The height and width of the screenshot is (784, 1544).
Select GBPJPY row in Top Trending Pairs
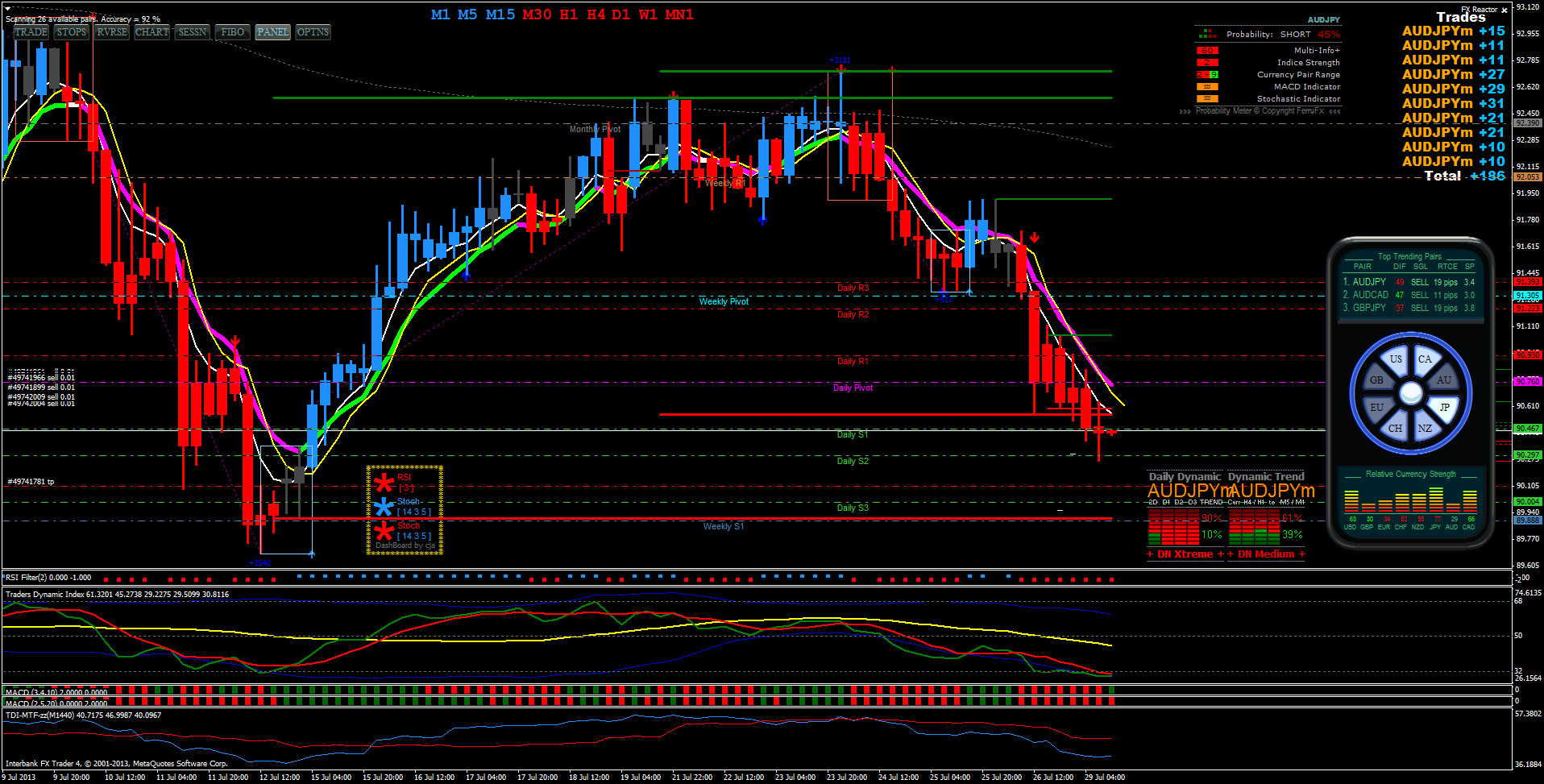1409,308
